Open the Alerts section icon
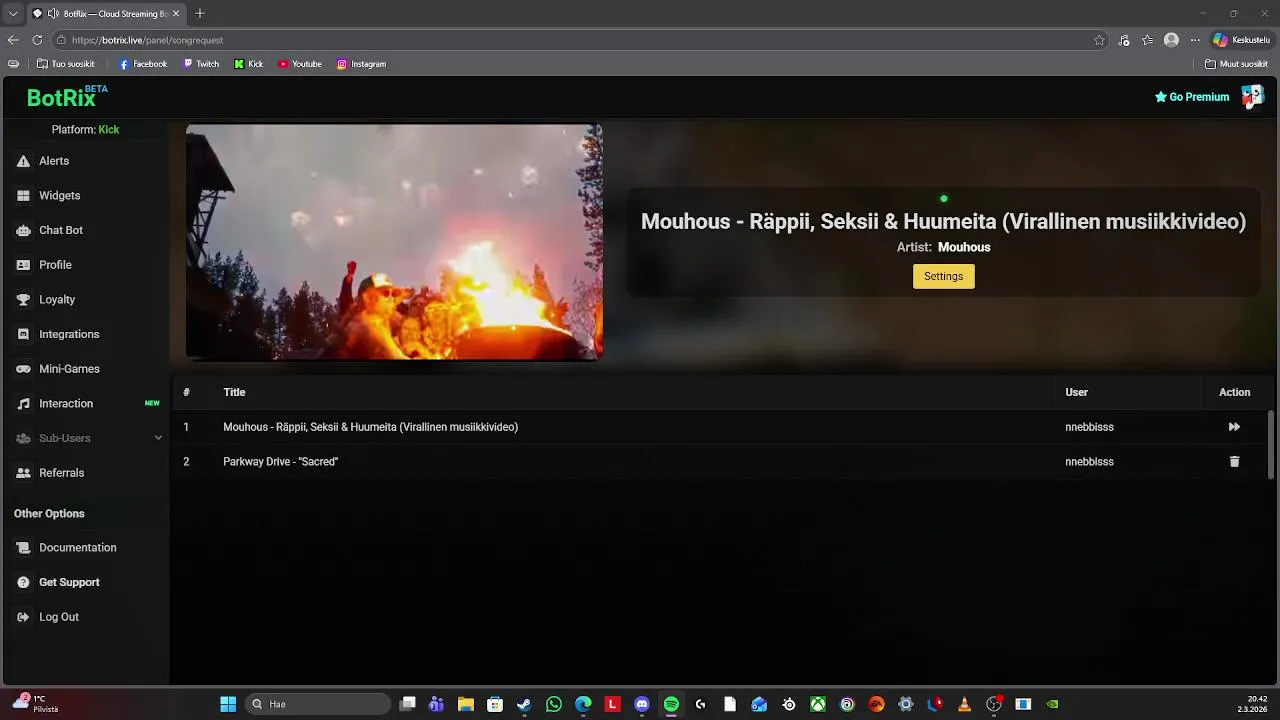Viewport: 1280px width, 720px height. 23,161
